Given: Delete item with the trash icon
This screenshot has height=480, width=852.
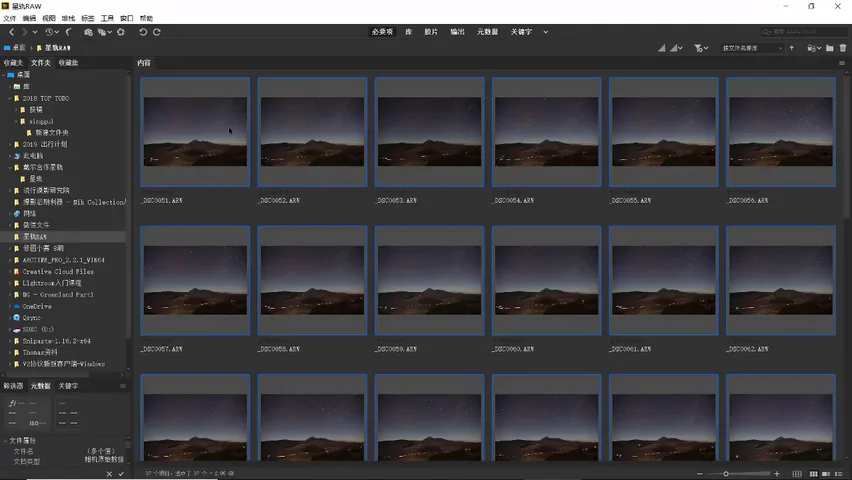Looking at the screenshot, I should [x=843, y=48].
